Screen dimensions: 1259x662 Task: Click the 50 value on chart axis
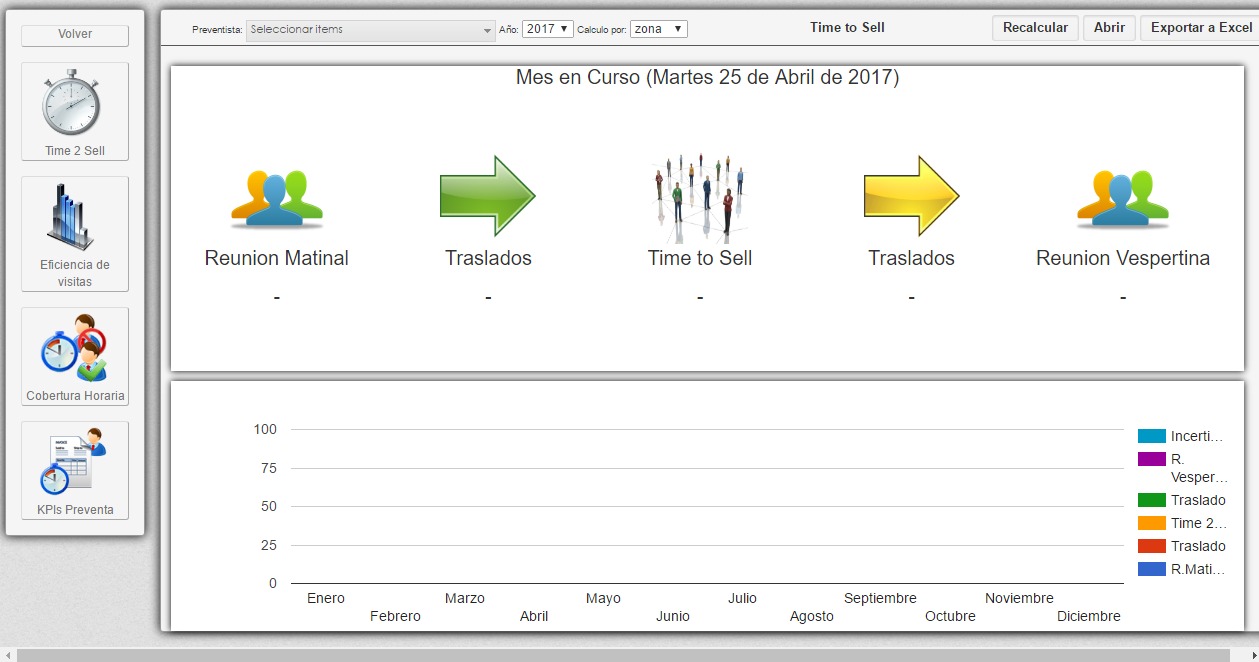click(x=269, y=506)
